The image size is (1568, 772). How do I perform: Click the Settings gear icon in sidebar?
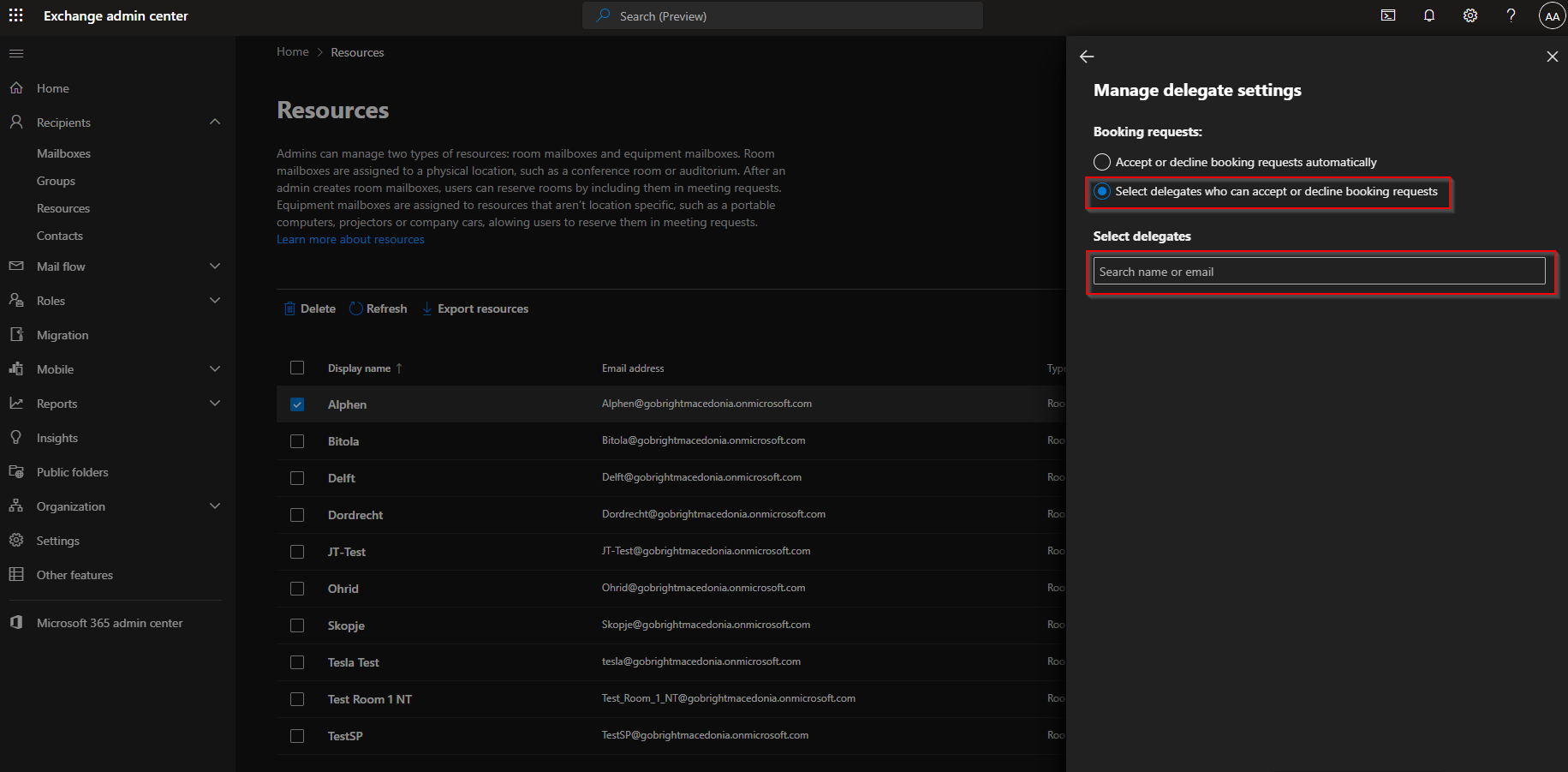(16, 541)
